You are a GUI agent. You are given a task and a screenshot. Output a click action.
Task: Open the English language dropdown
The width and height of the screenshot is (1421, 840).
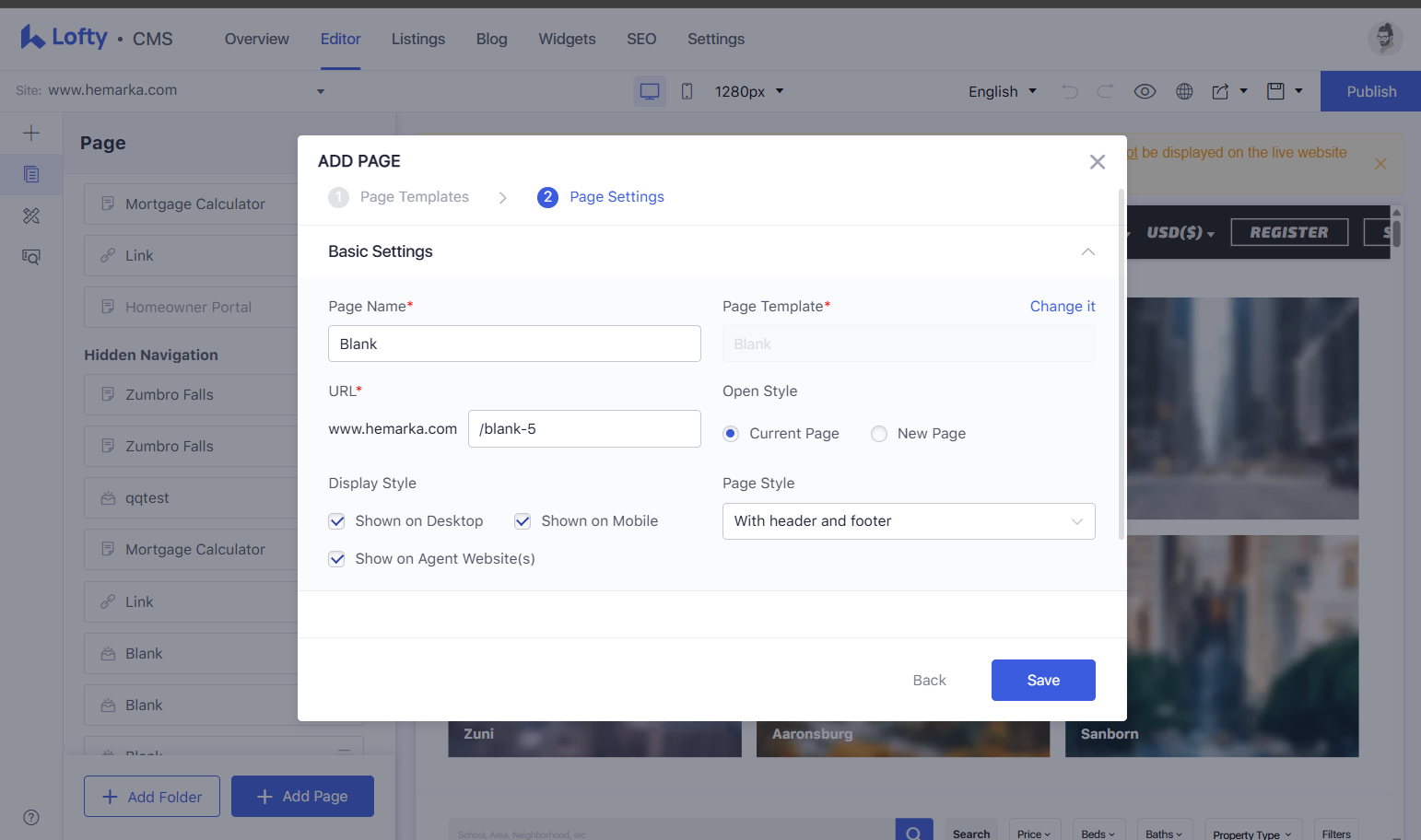pos(1003,91)
